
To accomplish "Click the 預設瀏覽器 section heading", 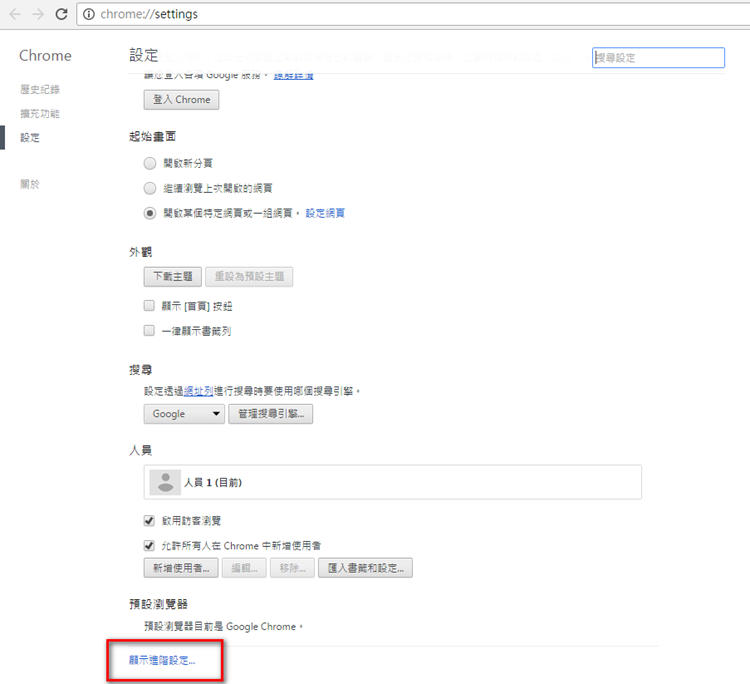I will (158, 604).
